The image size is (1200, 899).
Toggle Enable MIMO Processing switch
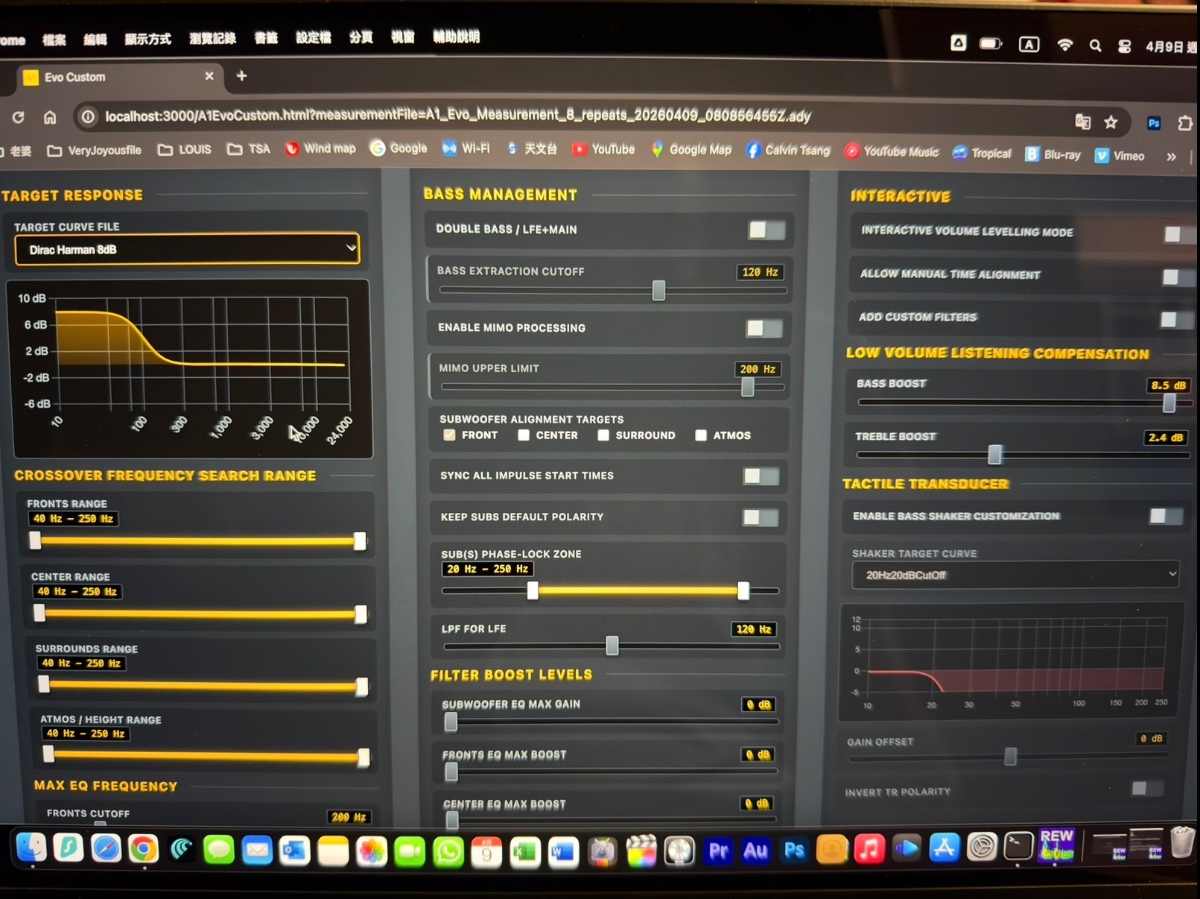click(764, 328)
